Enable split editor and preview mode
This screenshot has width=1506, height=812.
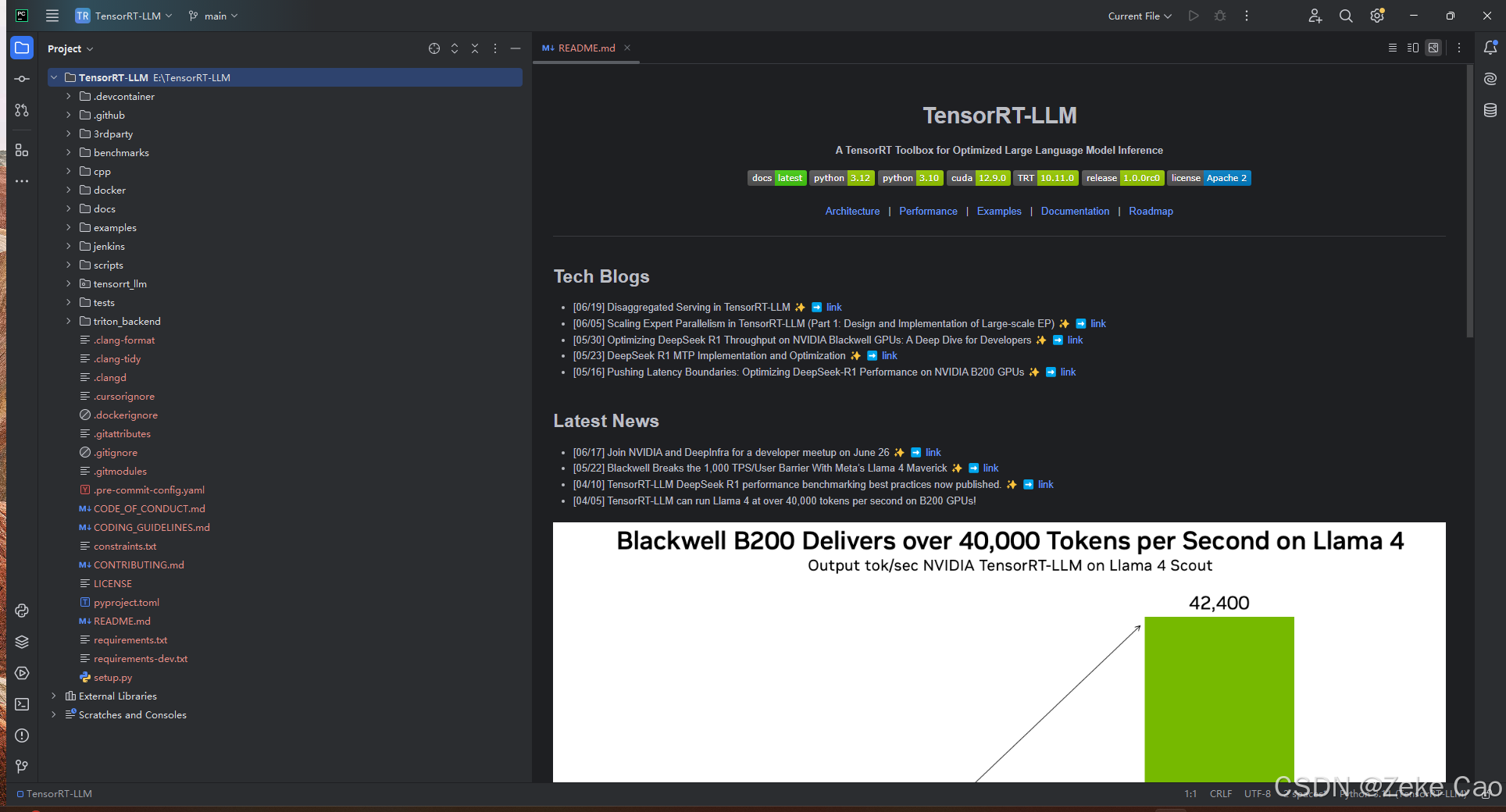click(1412, 48)
